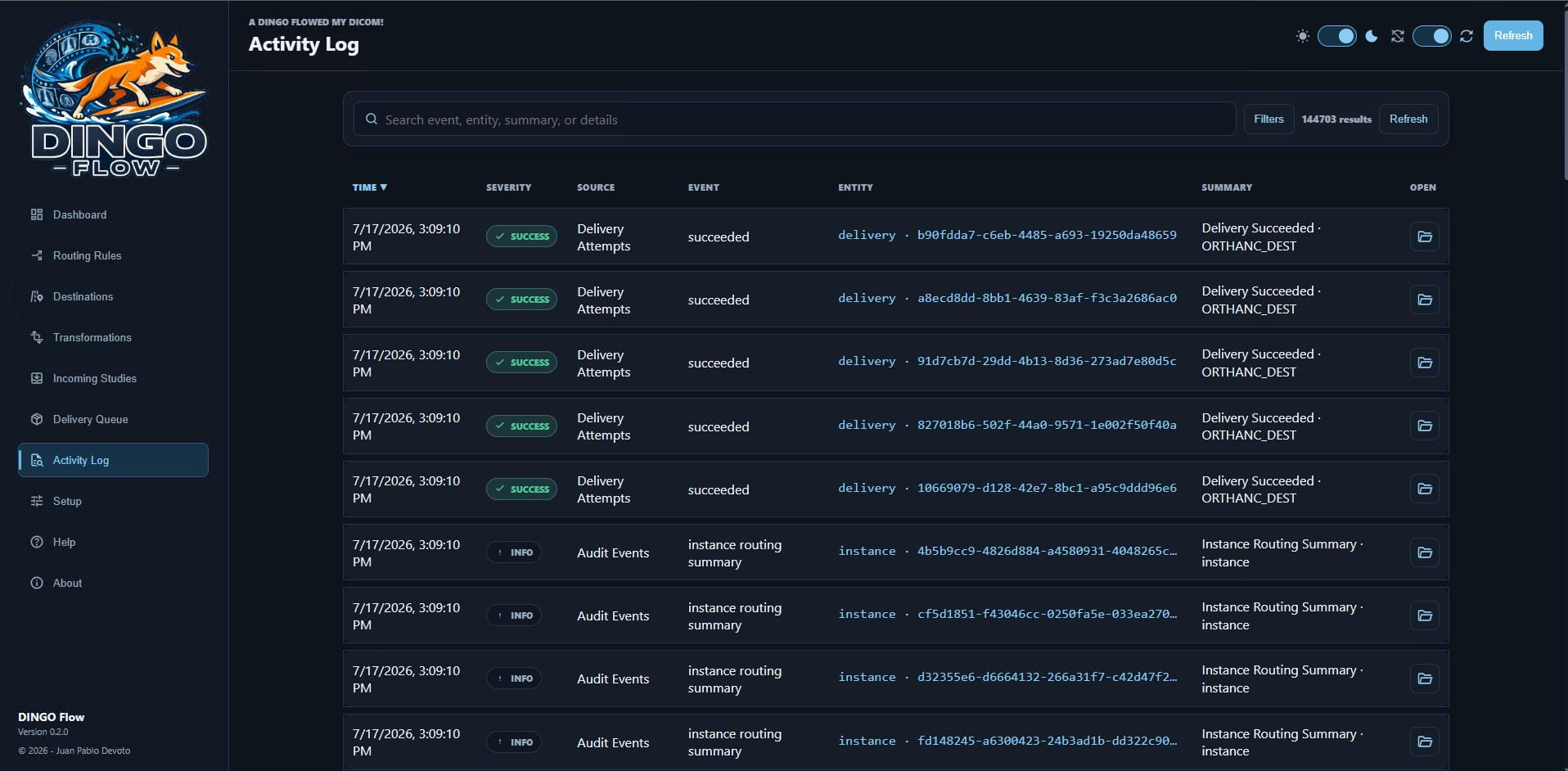Toggle the auto-refresh switch
This screenshot has height=771, width=1568.
point(1432,36)
